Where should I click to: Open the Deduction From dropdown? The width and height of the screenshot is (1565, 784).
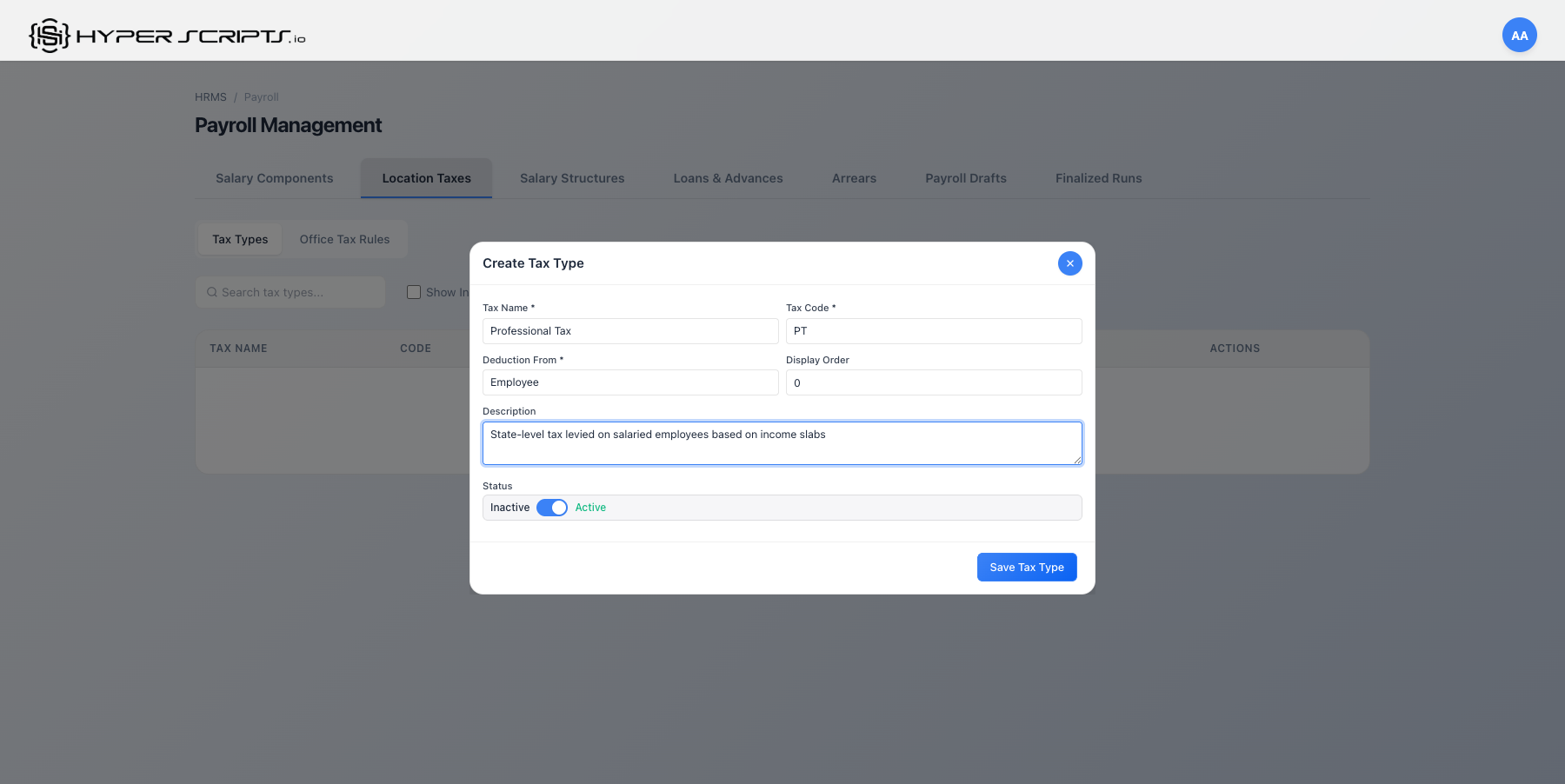(630, 382)
